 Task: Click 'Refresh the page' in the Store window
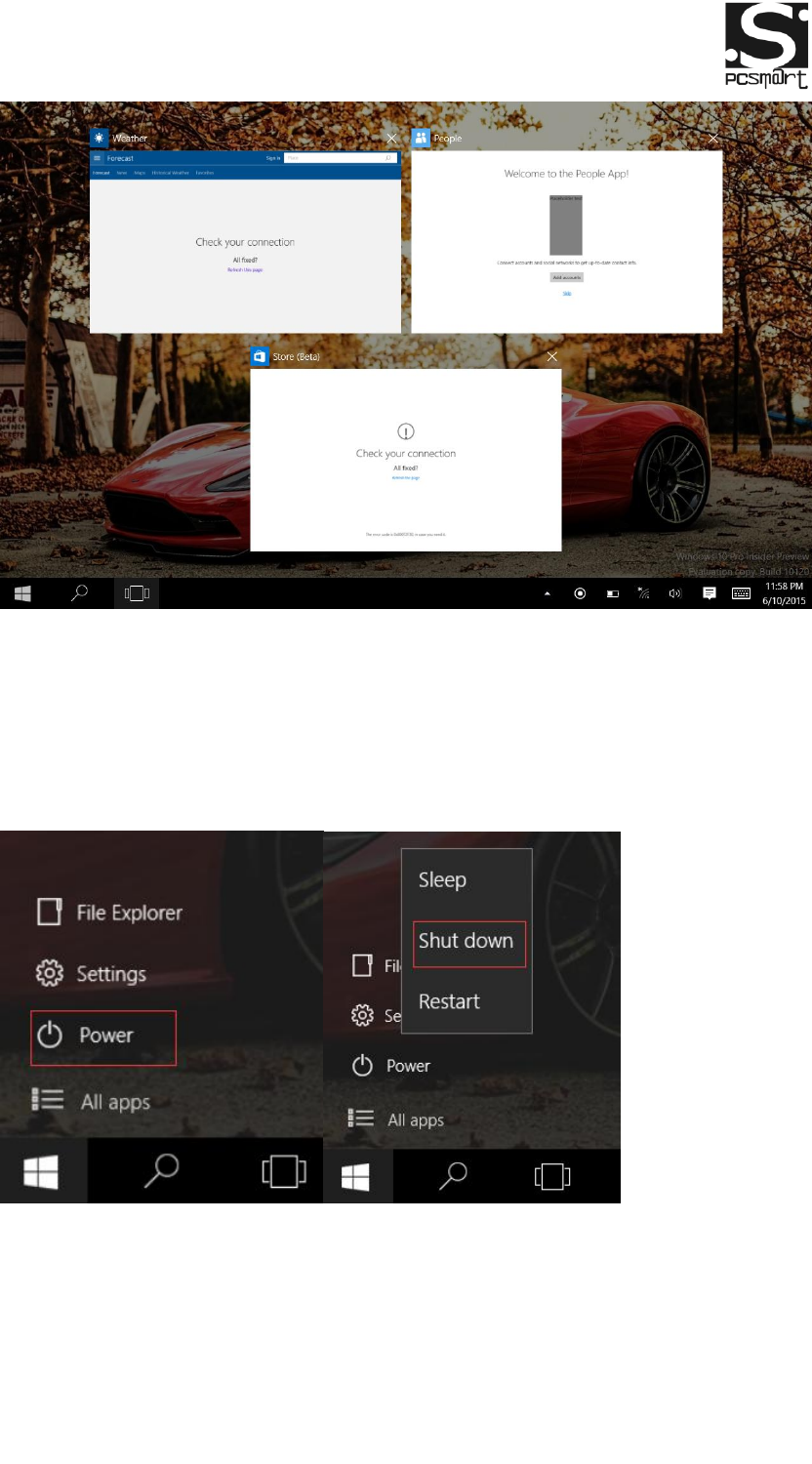tap(406, 477)
